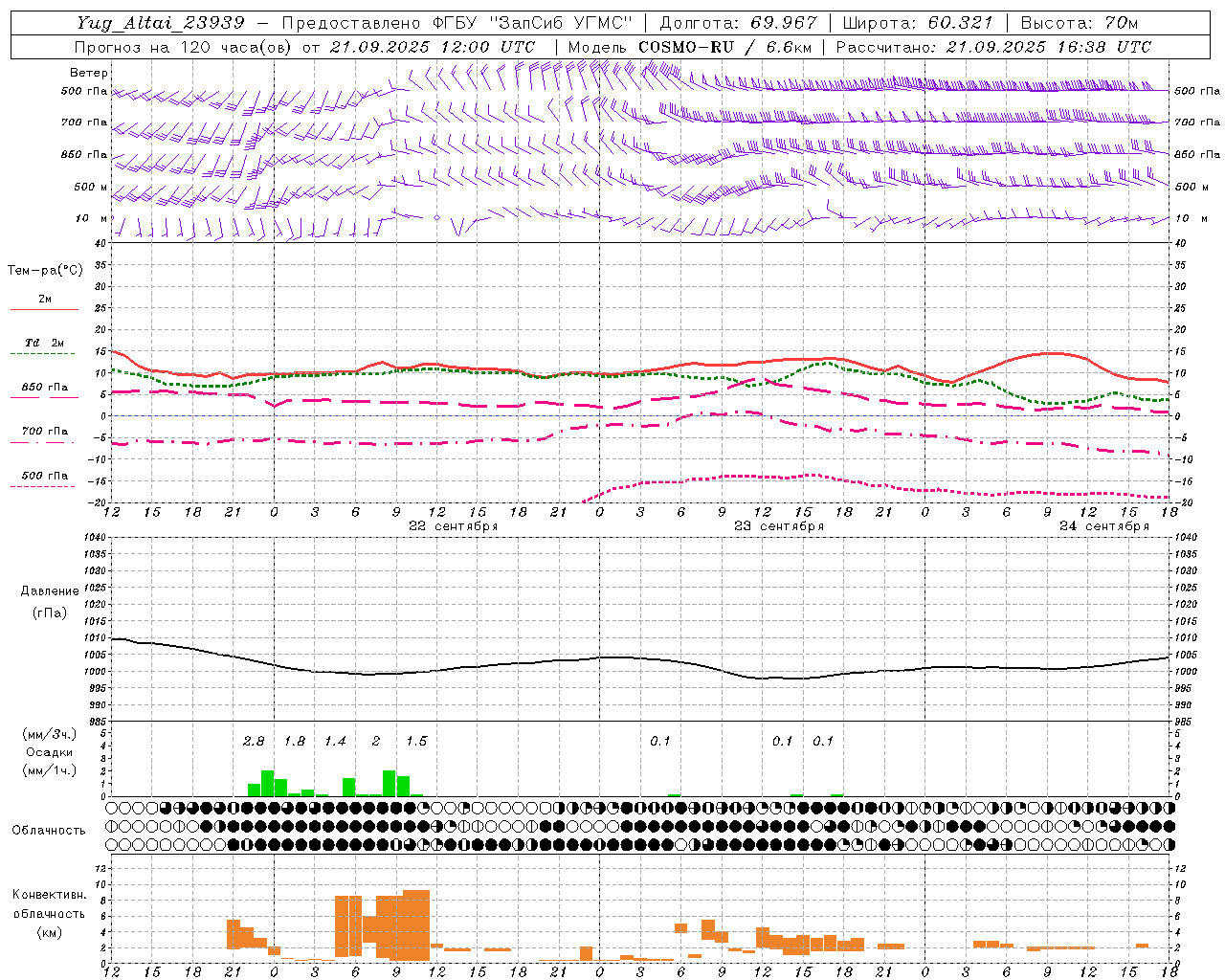1225x980 pixels.
Task: Select the computed timestamp 21.09.2025 16:38 UTC
Action: (1049, 47)
